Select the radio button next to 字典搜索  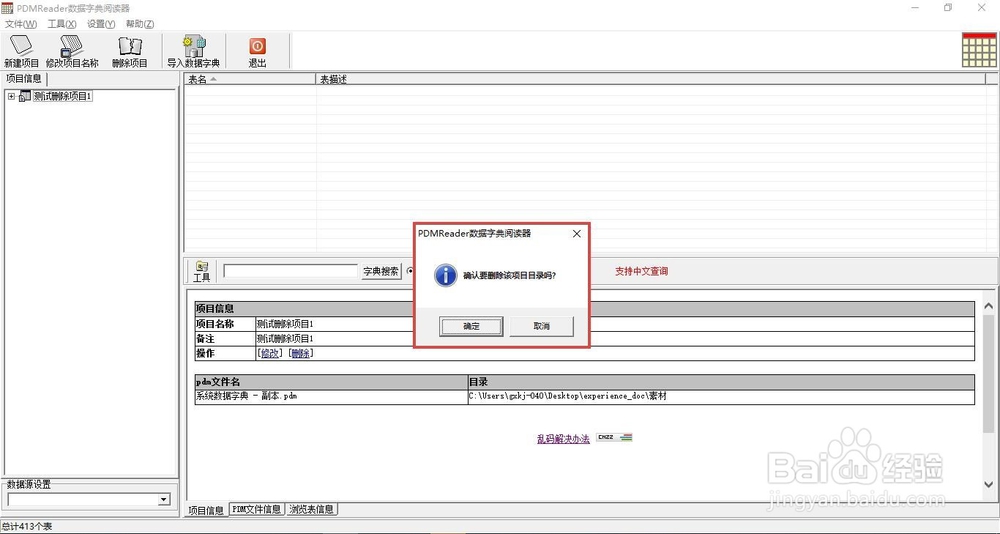point(410,271)
